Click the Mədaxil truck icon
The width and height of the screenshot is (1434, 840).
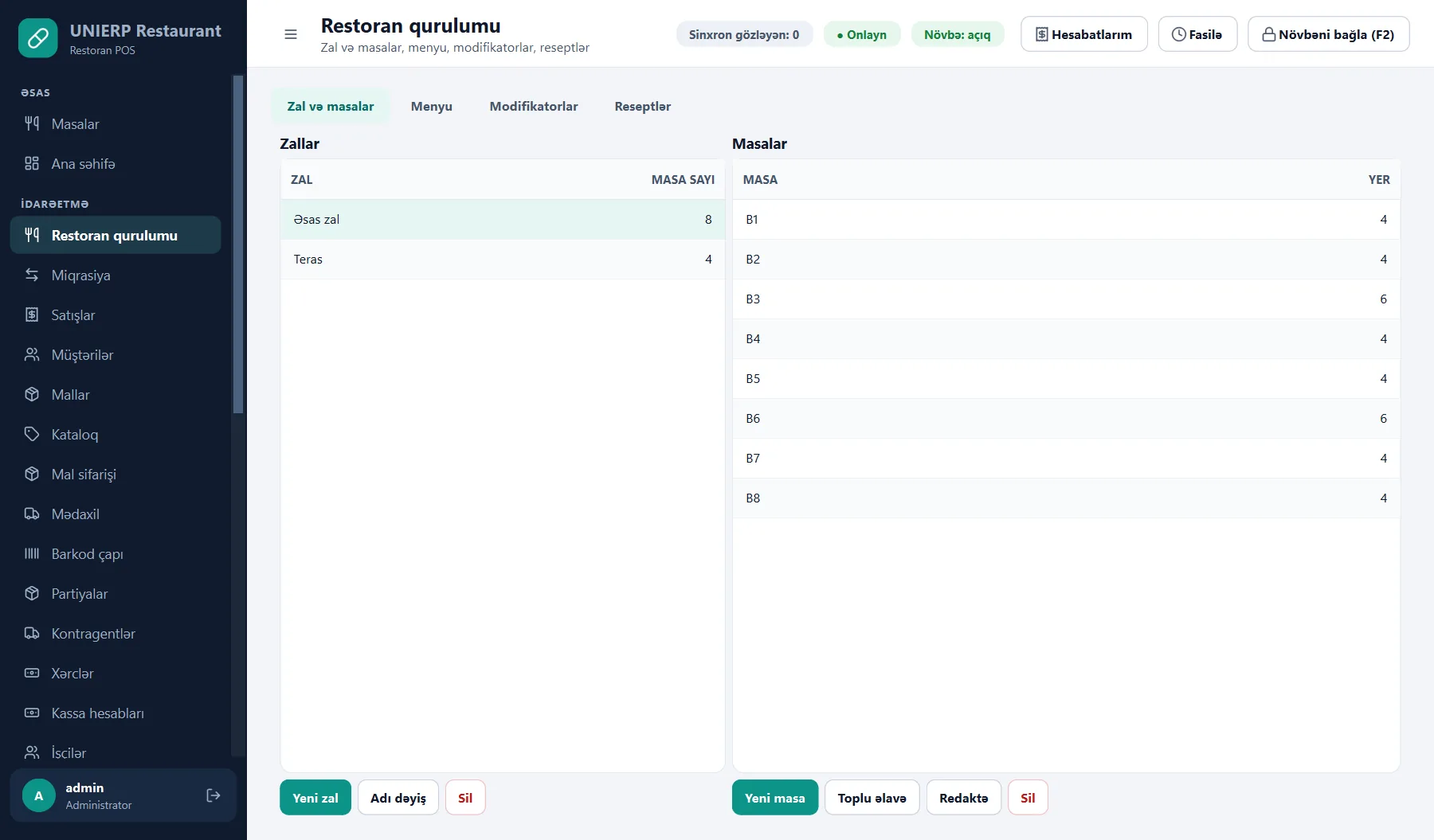click(x=32, y=514)
